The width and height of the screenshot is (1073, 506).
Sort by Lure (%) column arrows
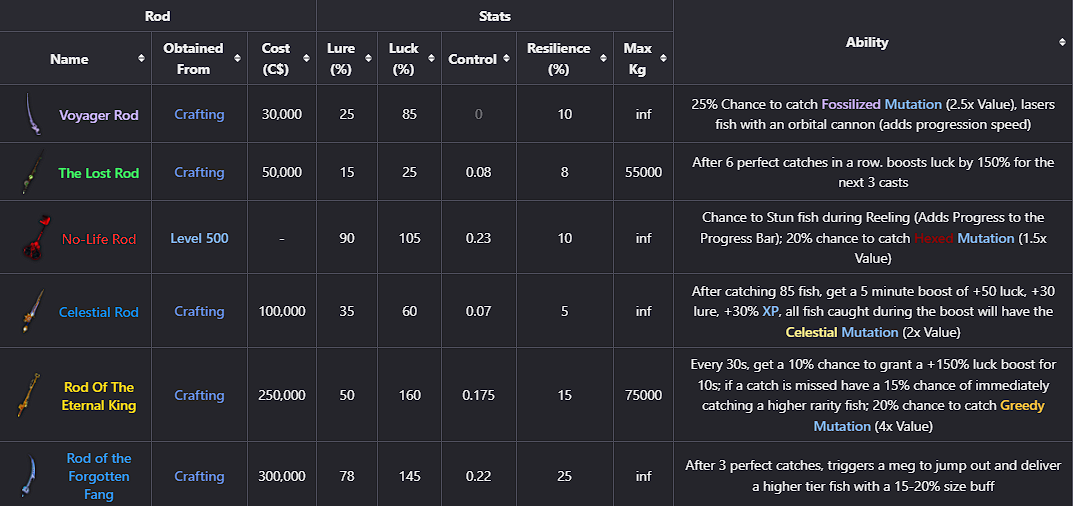click(x=367, y=59)
